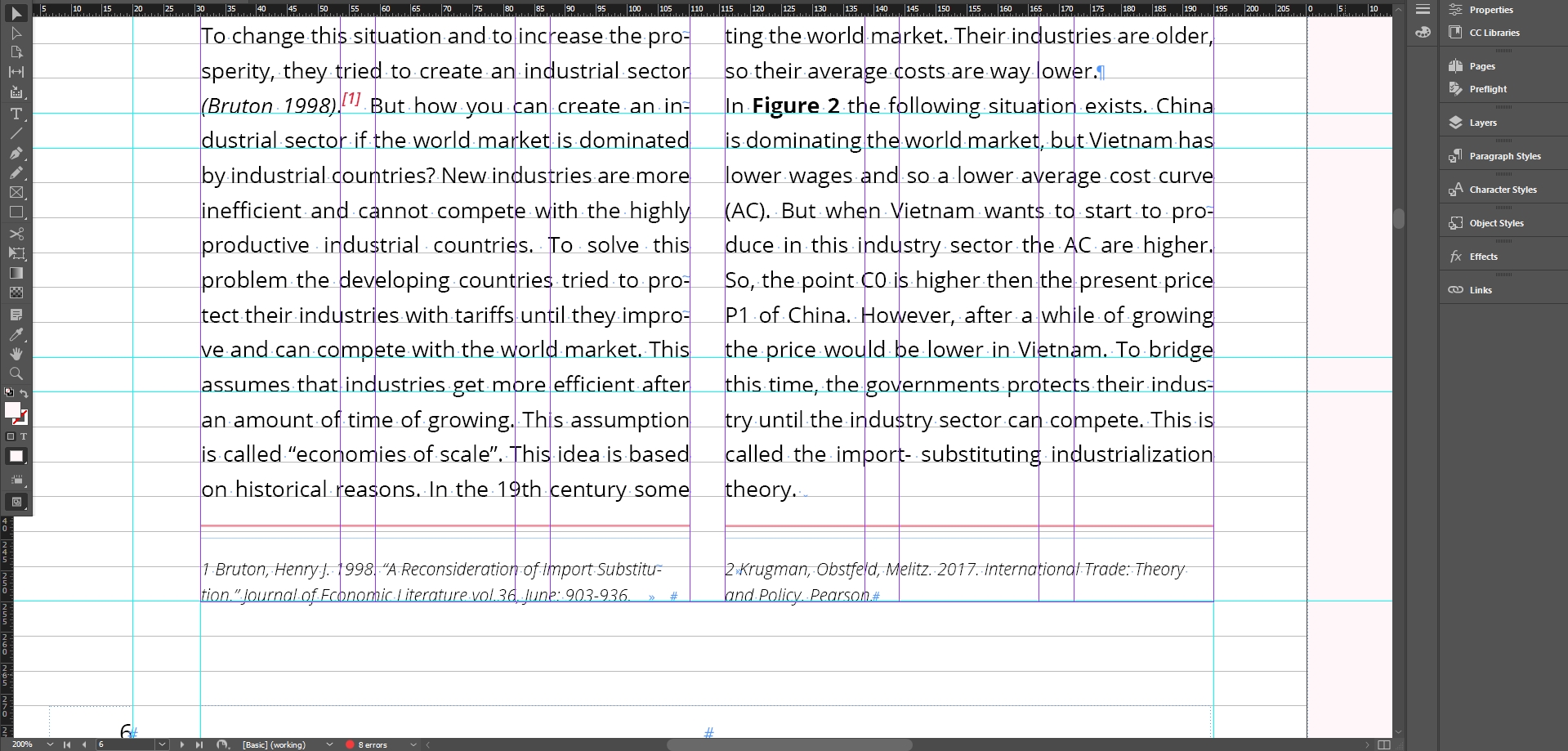Viewport: 1568px width, 751px height.
Task: Toggle formatting affects text
Action: (x=24, y=437)
